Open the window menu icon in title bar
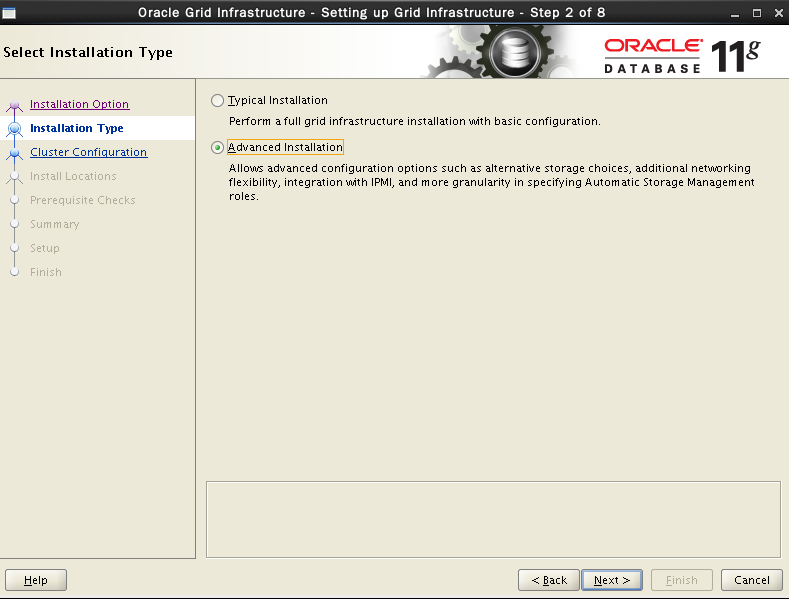Viewport: 789px width, 599px height. point(10,12)
